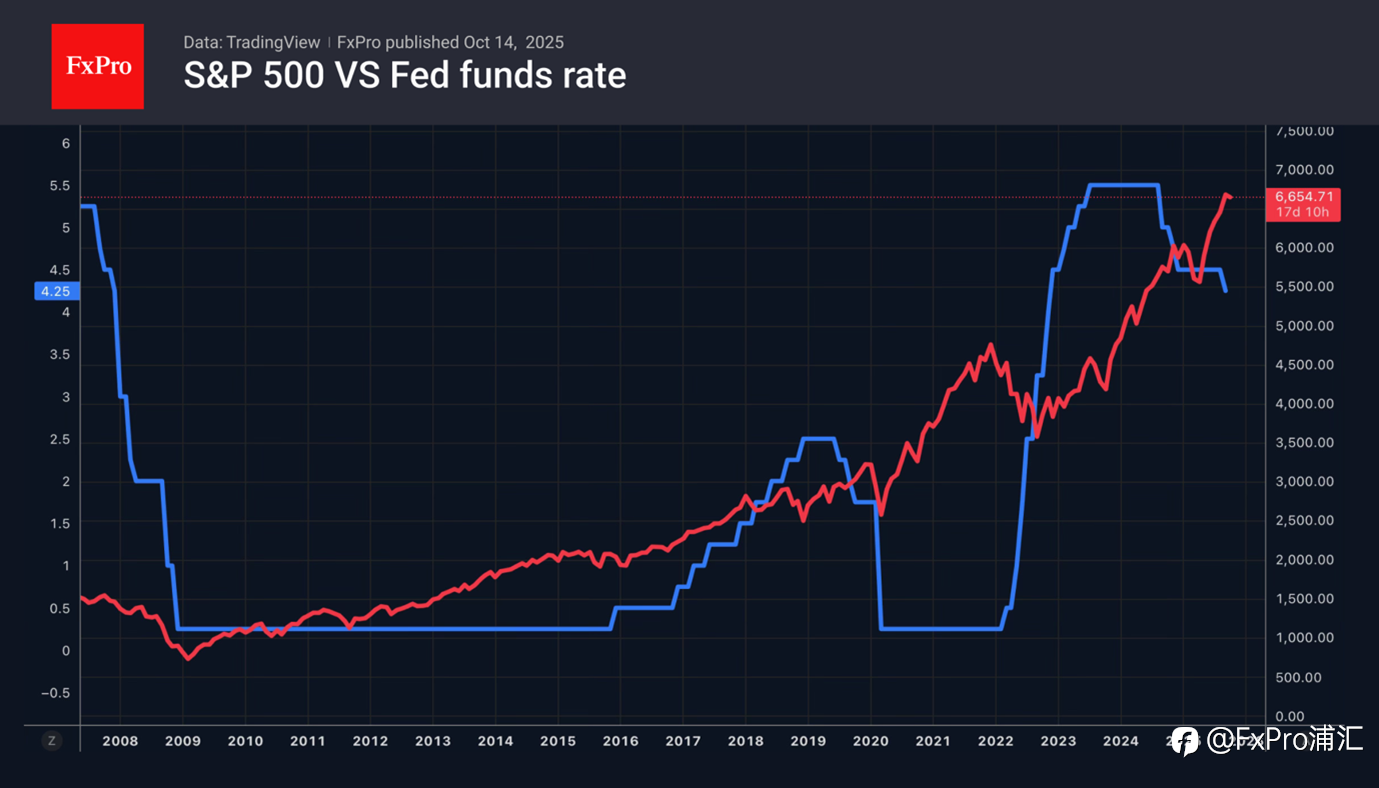Viewport: 1379px width, 788px height.
Task: Click the Z button below the left axis
Action: [51, 741]
